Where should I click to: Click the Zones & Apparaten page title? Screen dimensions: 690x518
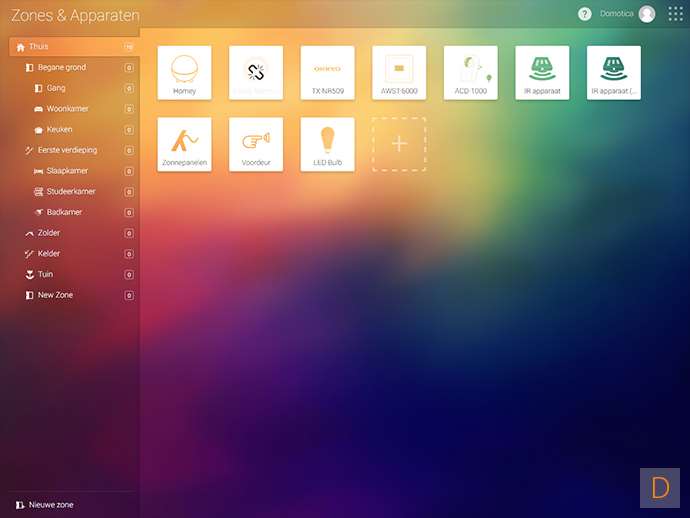pyautogui.click(x=75, y=15)
